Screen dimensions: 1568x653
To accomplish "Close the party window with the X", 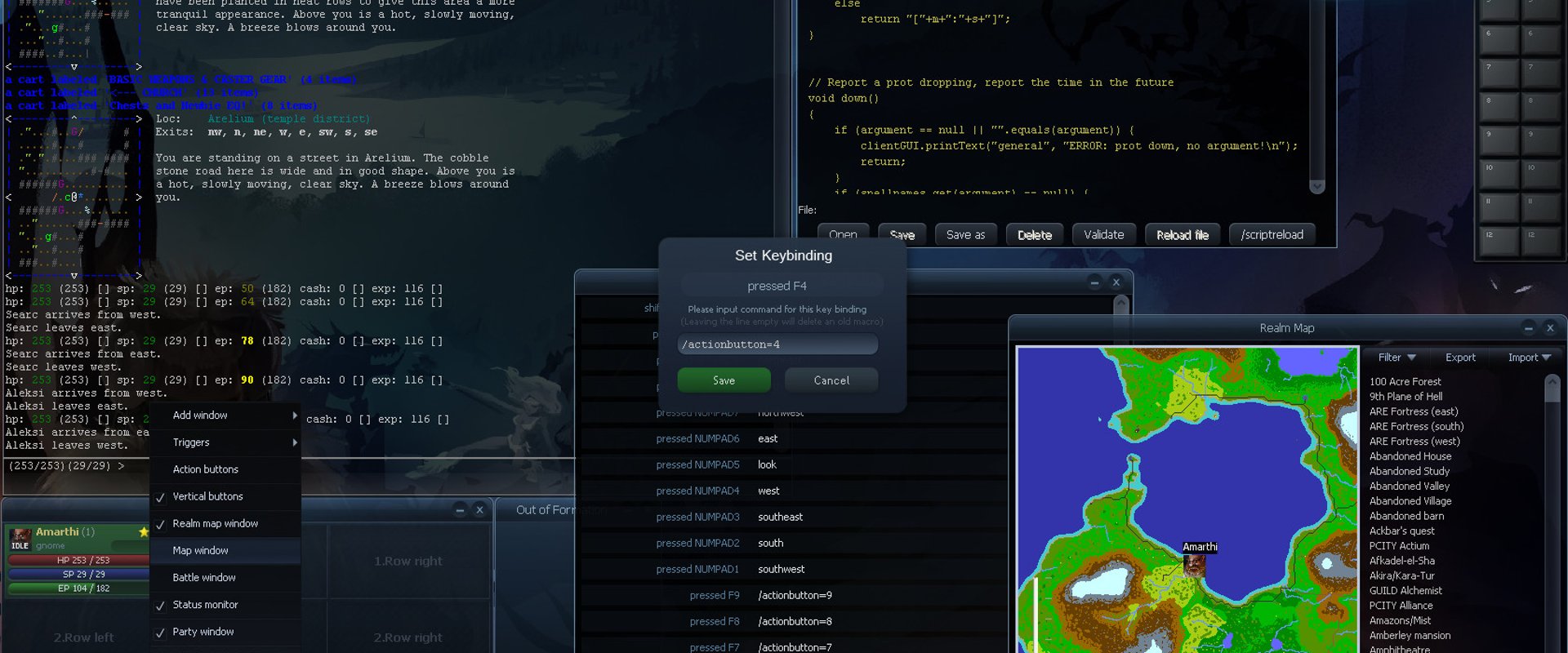I will pos(479,510).
